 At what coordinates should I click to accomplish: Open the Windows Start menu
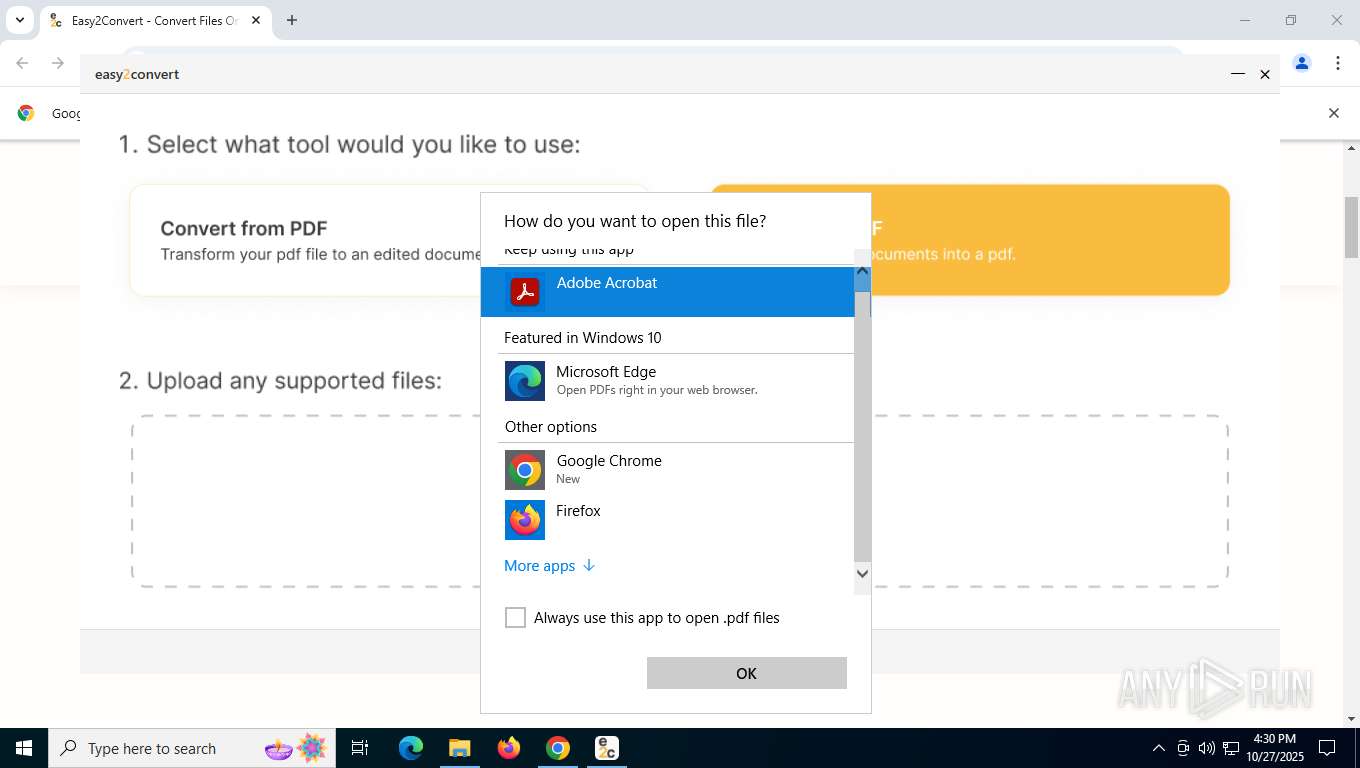[24, 748]
